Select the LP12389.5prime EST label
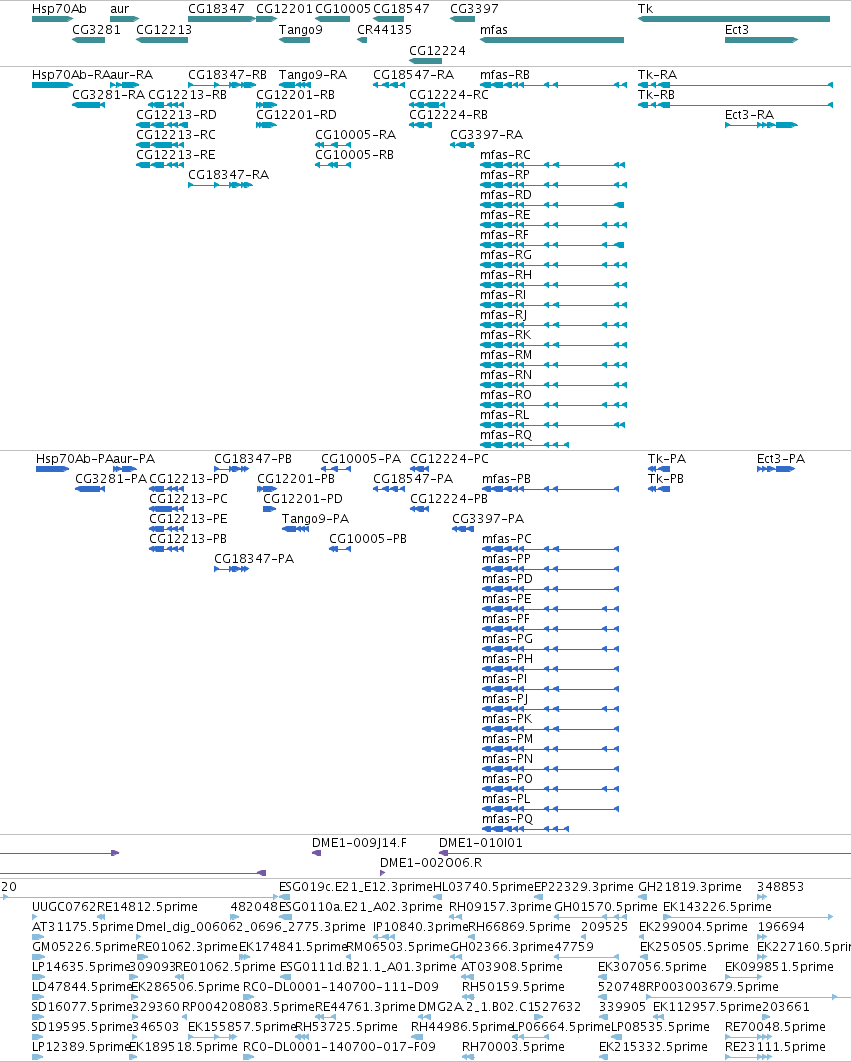The width and height of the screenshot is (851, 1062). [x=81, y=1046]
